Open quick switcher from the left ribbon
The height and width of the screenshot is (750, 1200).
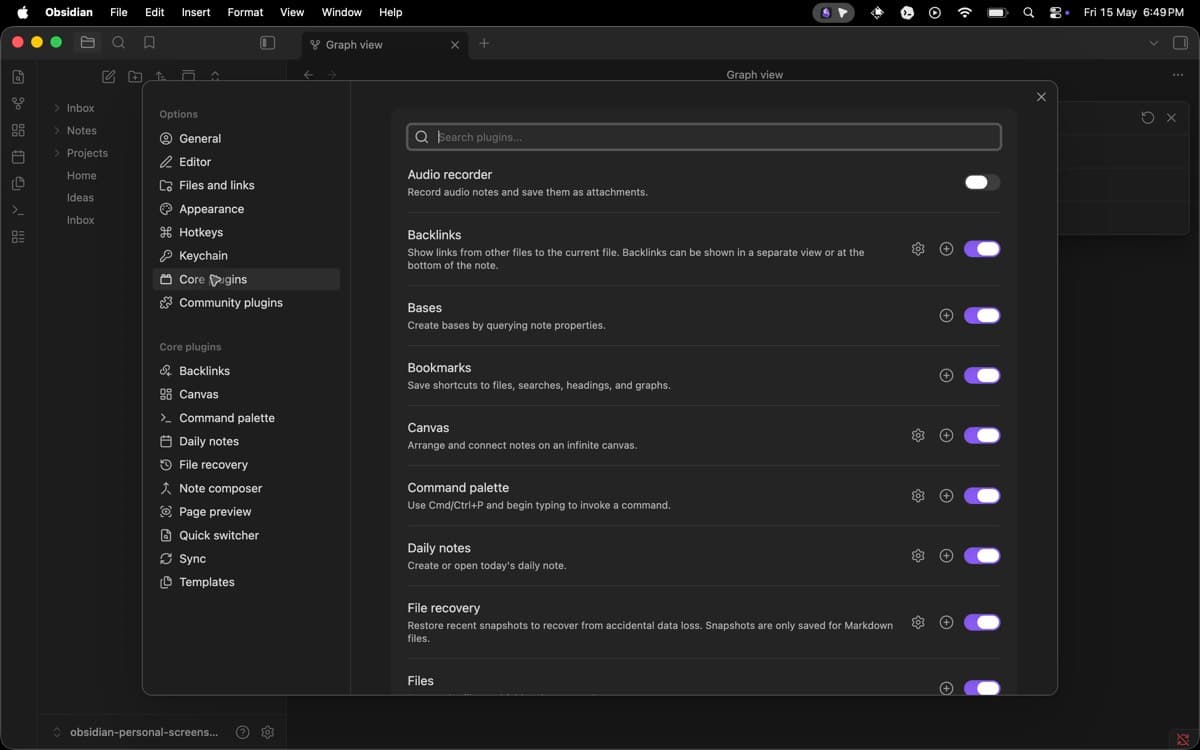pyautogui.click(x=18, y=77)
